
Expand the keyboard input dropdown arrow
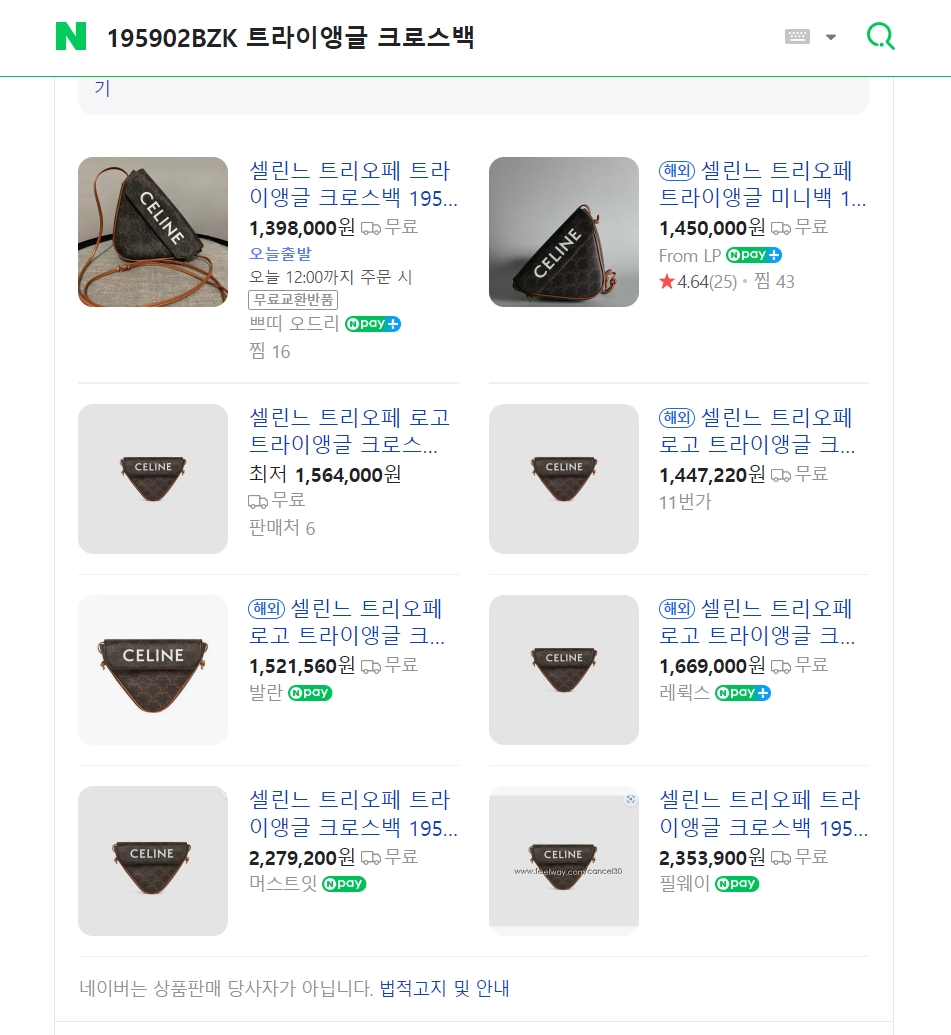(830, 38)
